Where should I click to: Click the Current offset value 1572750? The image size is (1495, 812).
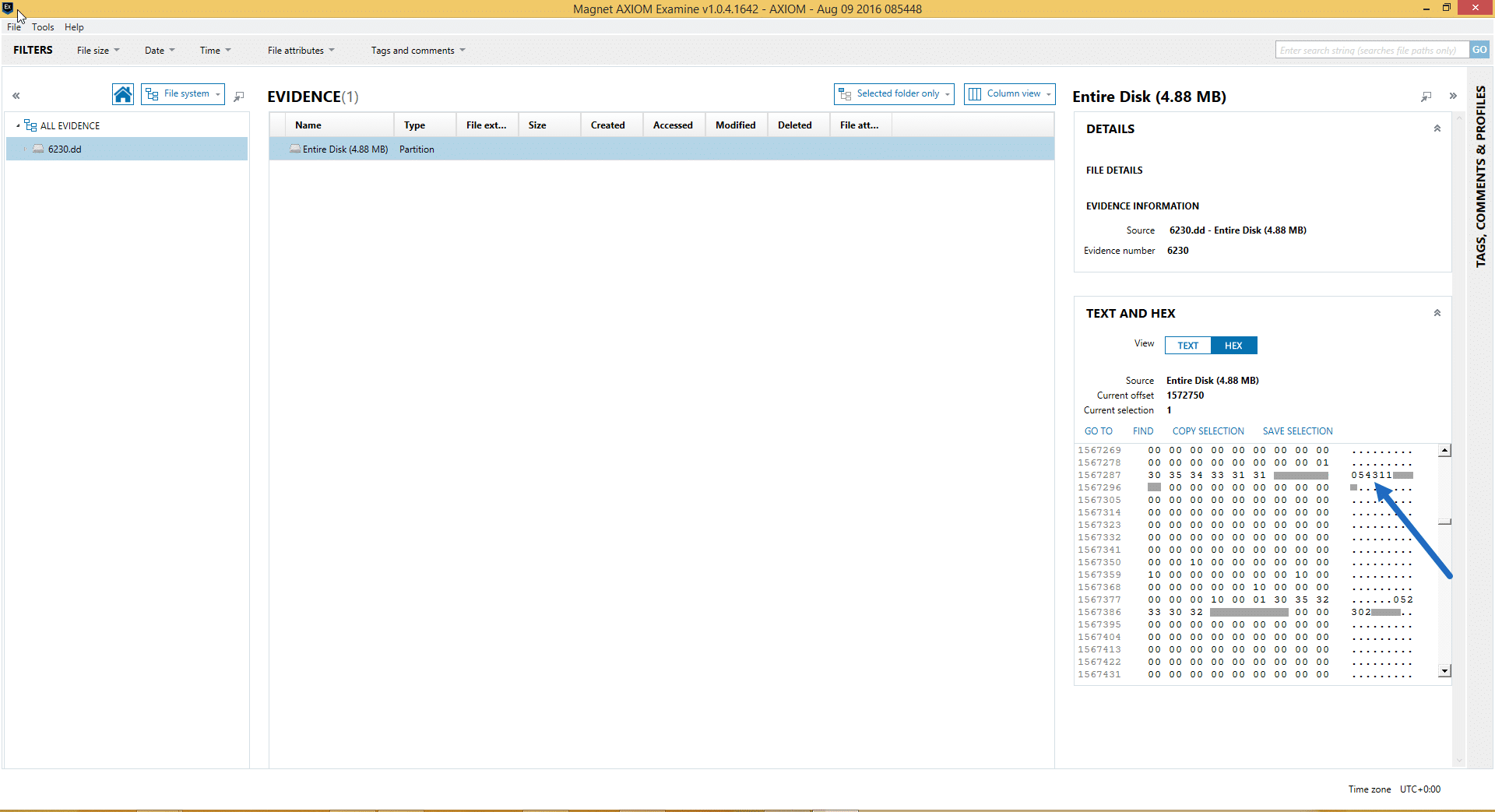(1185, 395)
